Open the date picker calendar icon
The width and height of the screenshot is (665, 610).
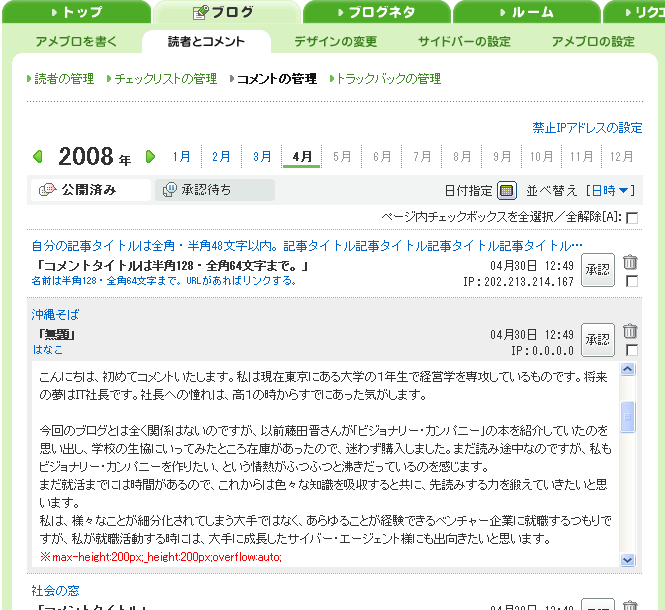coord(507,190)
